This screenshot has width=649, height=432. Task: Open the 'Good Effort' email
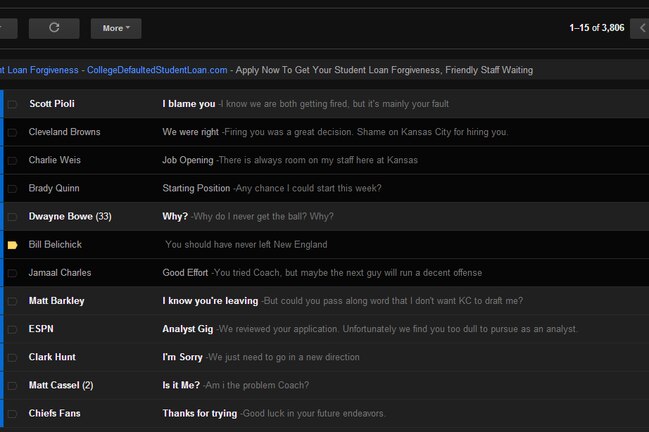tap(322, 273)
